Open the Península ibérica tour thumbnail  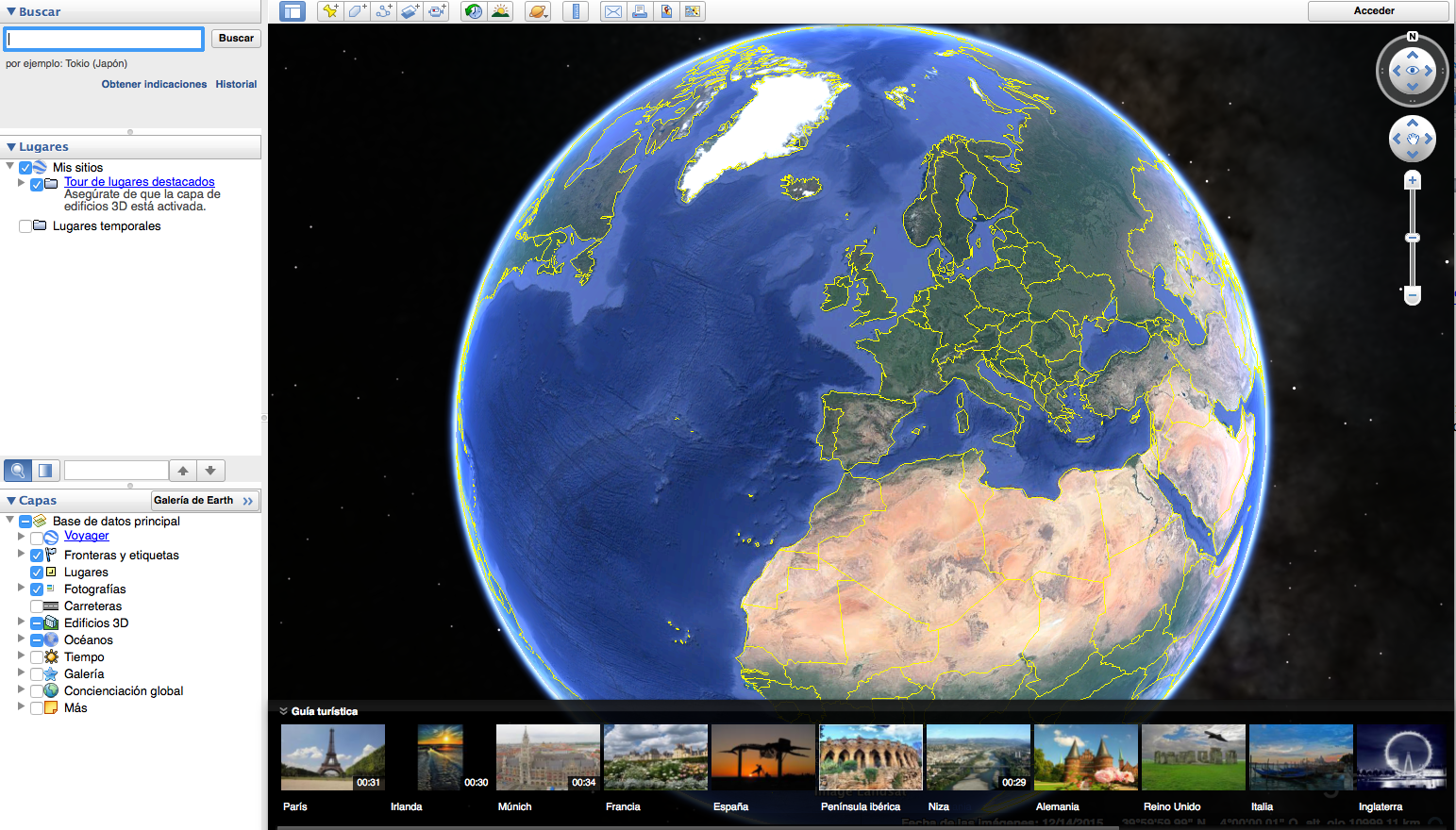[x=871, y=757]
